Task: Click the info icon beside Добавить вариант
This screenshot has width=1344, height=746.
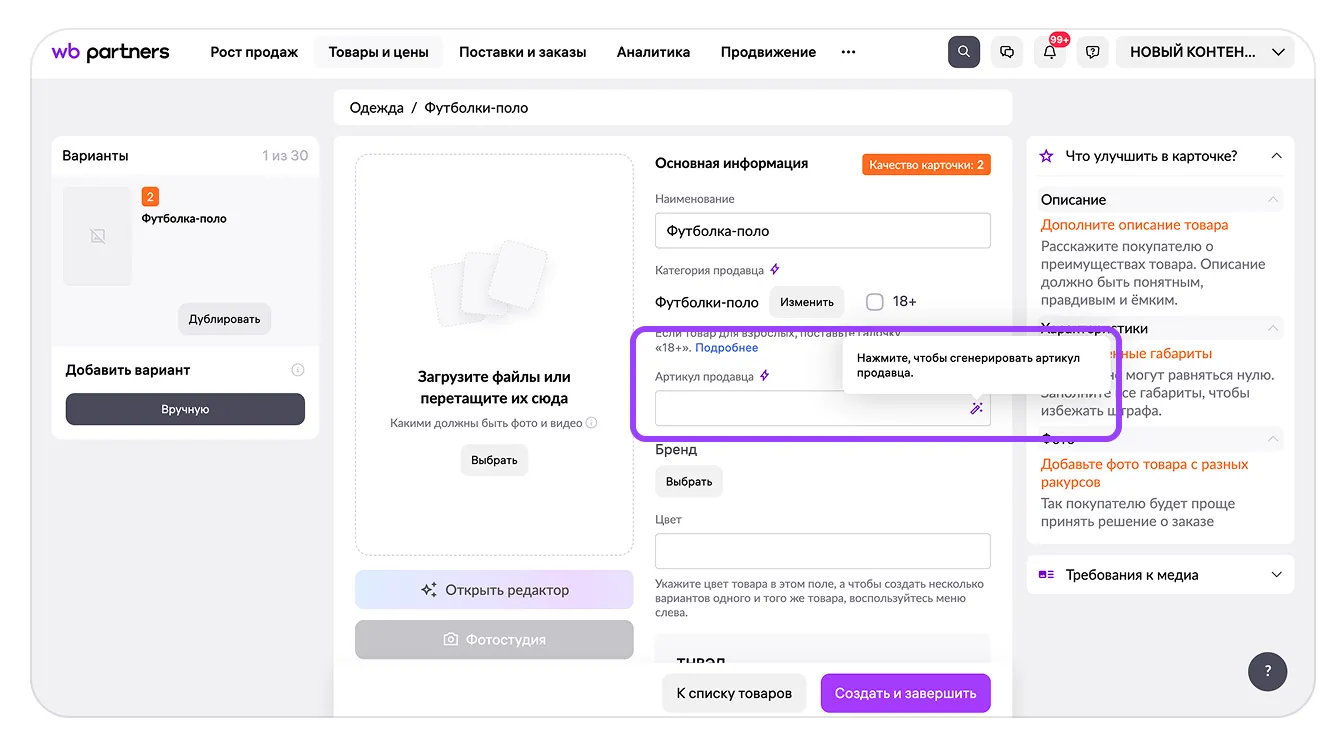Action: tap(297, 370)
